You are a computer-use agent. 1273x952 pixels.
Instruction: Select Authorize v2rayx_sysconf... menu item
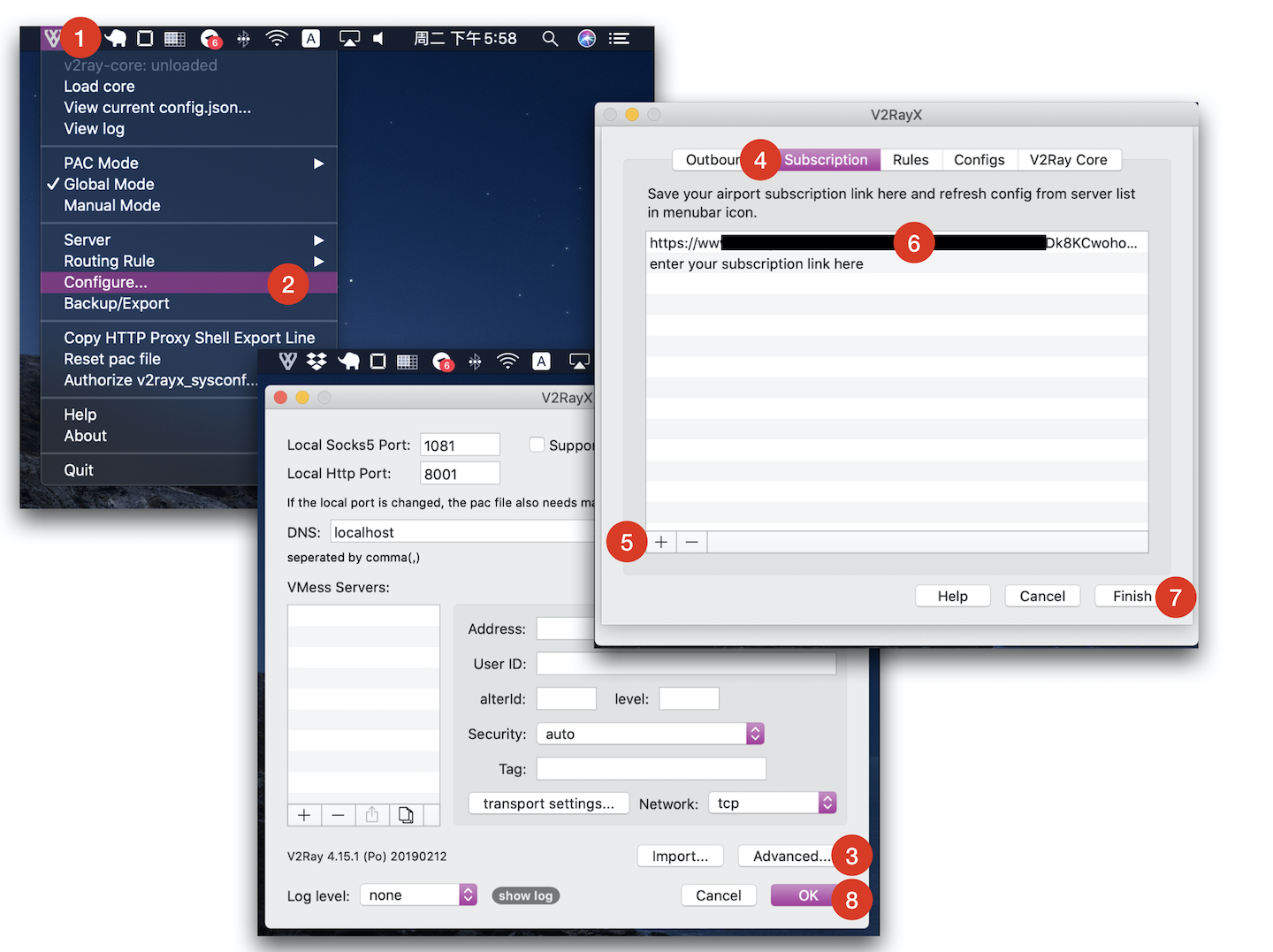150,380
